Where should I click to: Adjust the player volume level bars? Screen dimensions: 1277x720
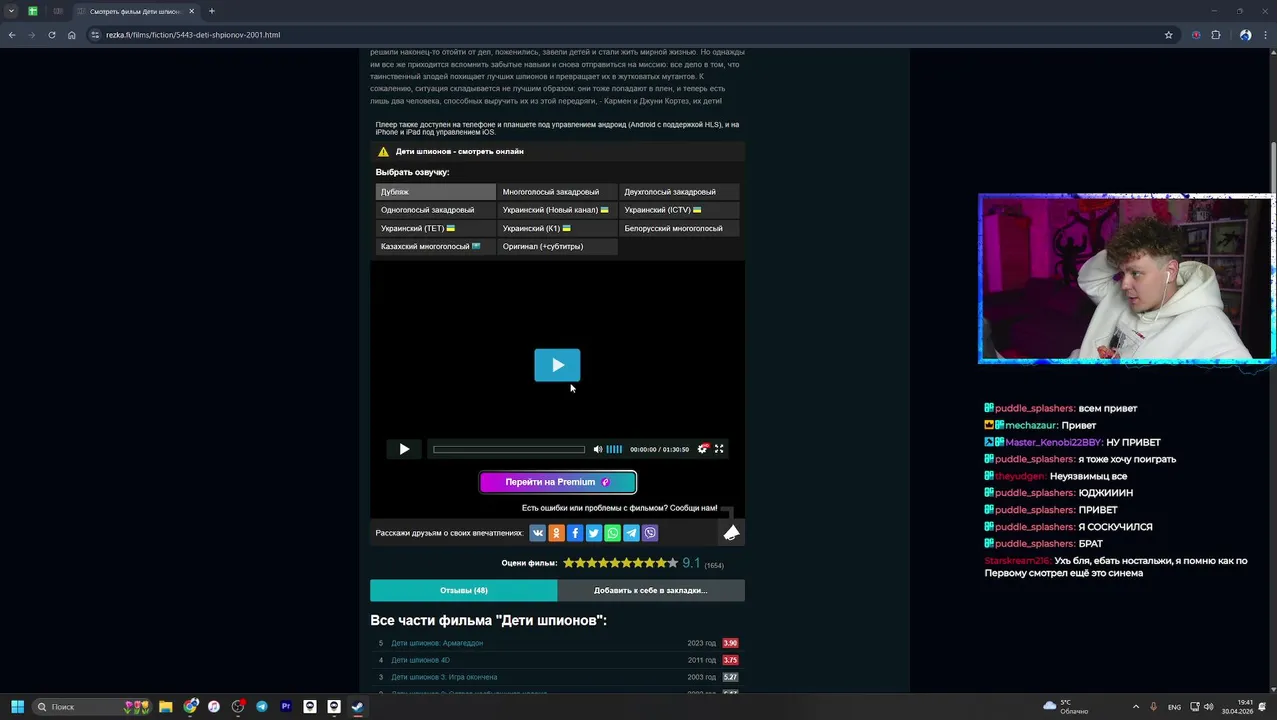pos(614,449)
